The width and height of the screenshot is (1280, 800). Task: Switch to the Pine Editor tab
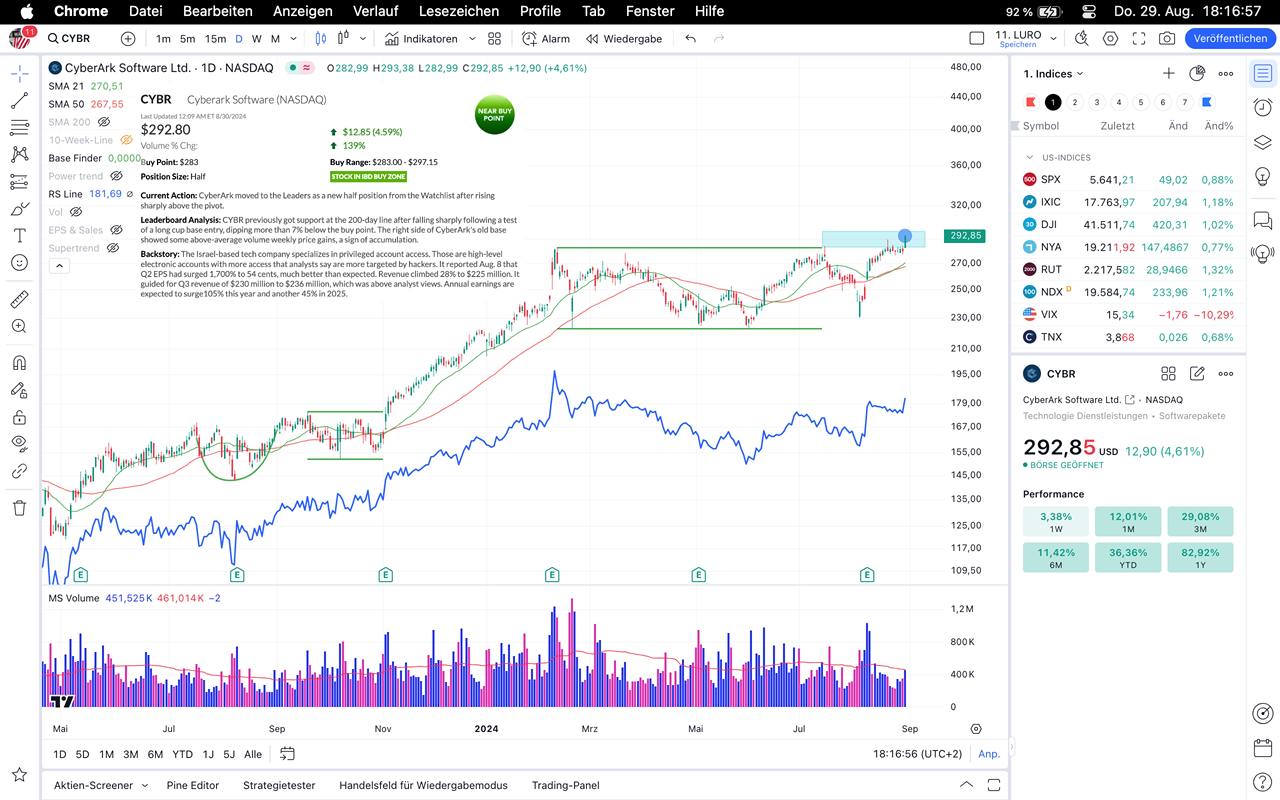click(192, 785)
